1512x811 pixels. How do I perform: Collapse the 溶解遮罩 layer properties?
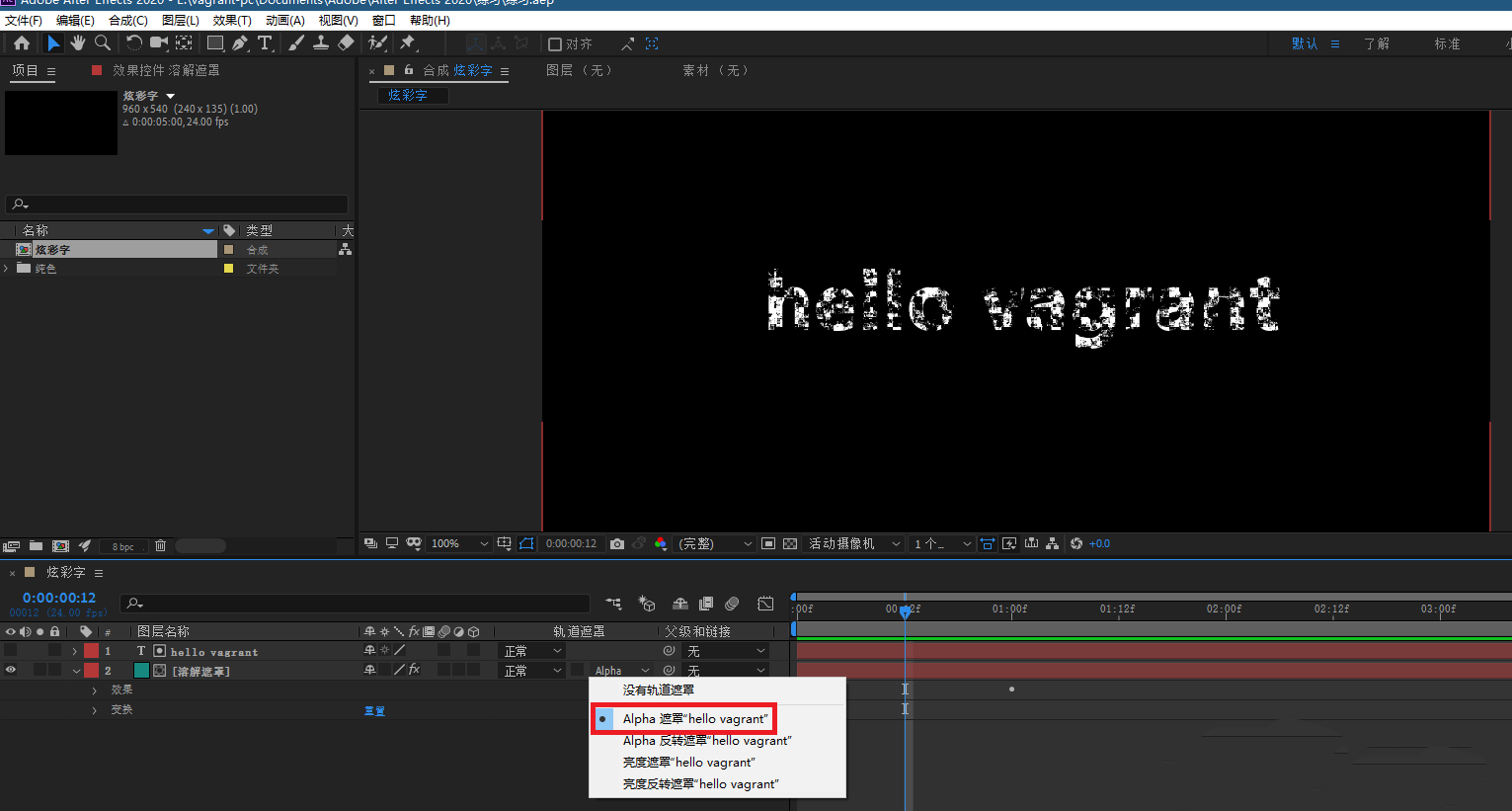[x=76, y=672]
